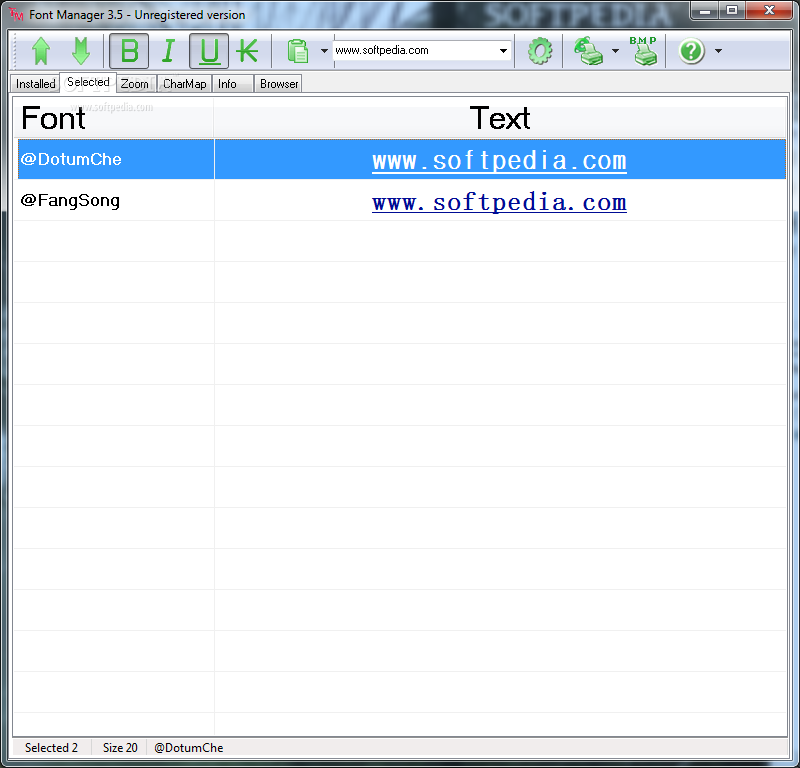Screen dimensions: 800x768
Task: Click the print fonts printer icon
Action: tap(589, 51)
